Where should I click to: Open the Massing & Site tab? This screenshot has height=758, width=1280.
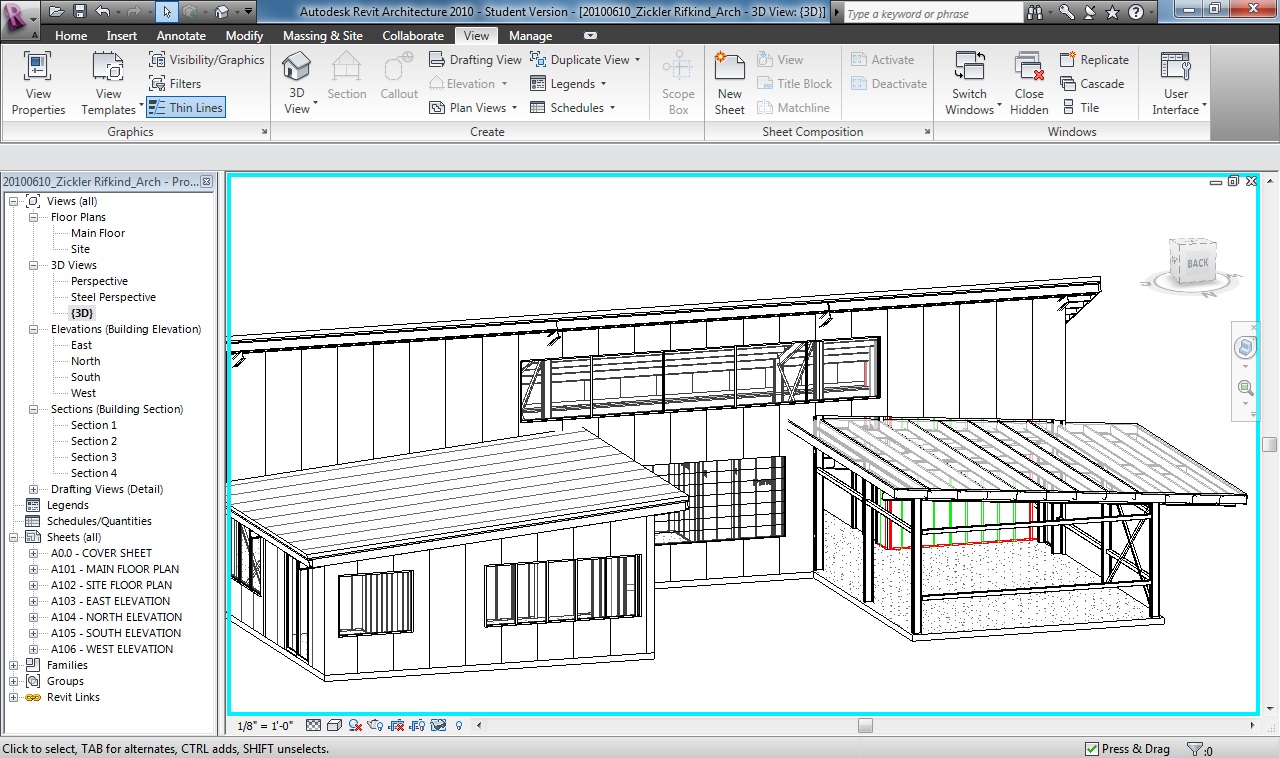[322, 36]
